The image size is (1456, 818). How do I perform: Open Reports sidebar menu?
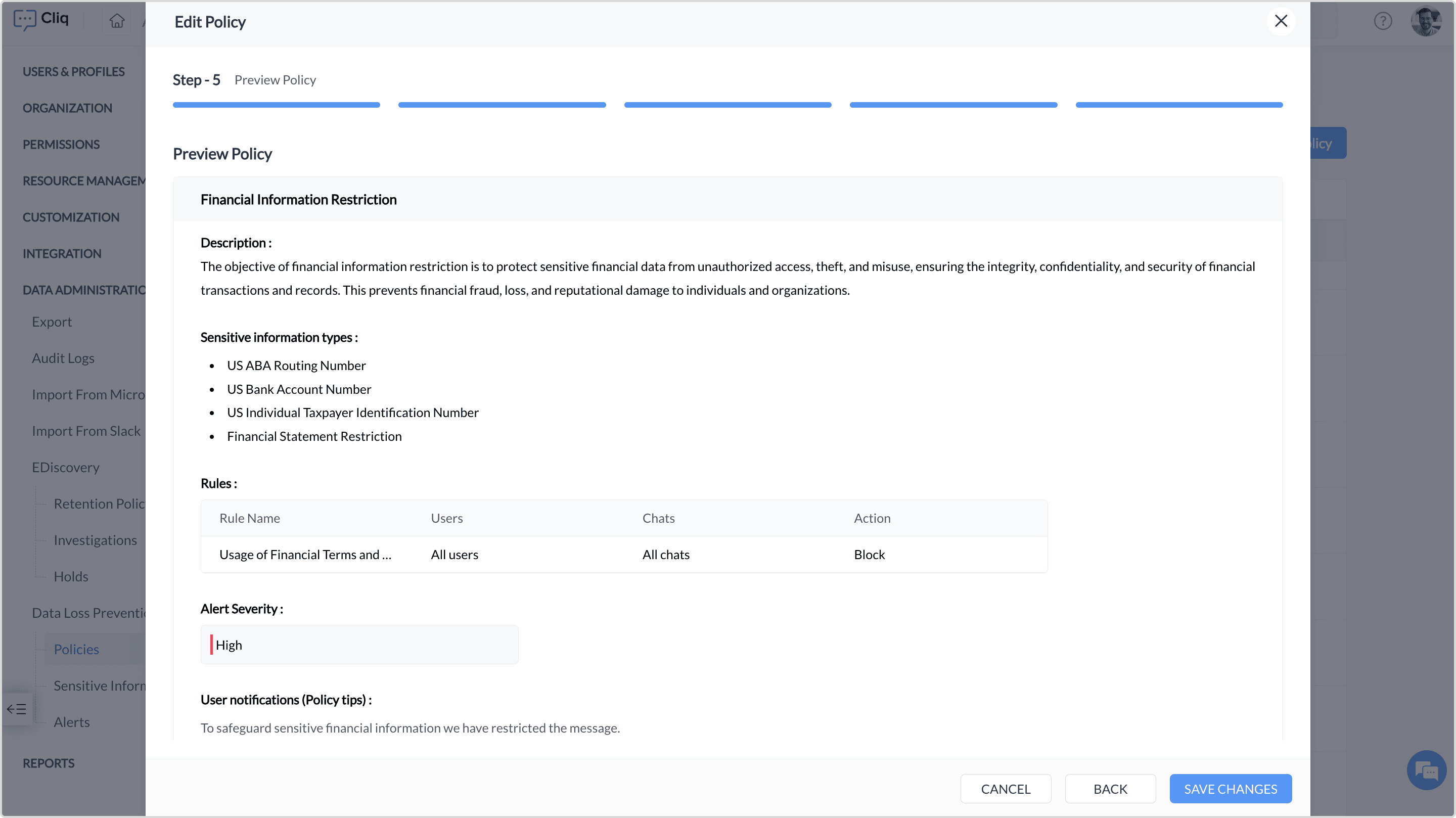[48, 763]
